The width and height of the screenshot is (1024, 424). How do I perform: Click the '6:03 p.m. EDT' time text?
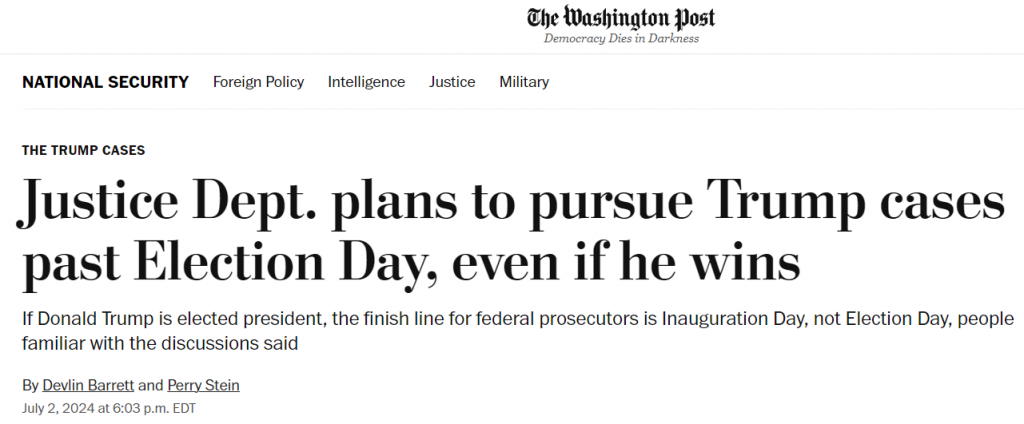point(156,409)
